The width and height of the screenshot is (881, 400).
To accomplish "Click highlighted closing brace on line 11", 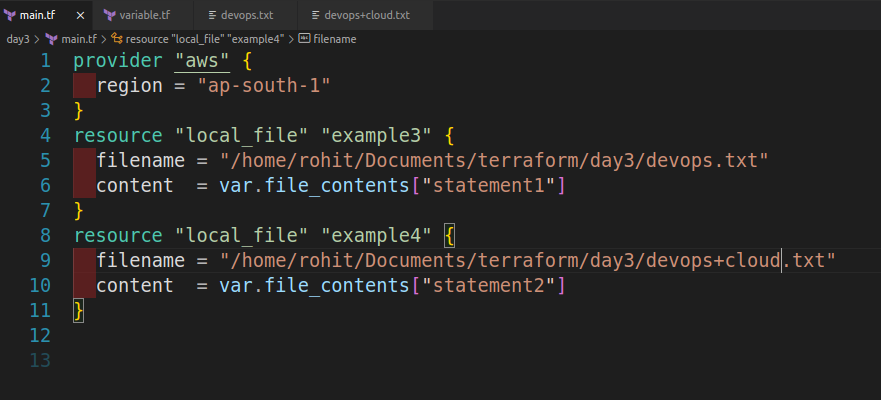I will (x=79, y=311).
